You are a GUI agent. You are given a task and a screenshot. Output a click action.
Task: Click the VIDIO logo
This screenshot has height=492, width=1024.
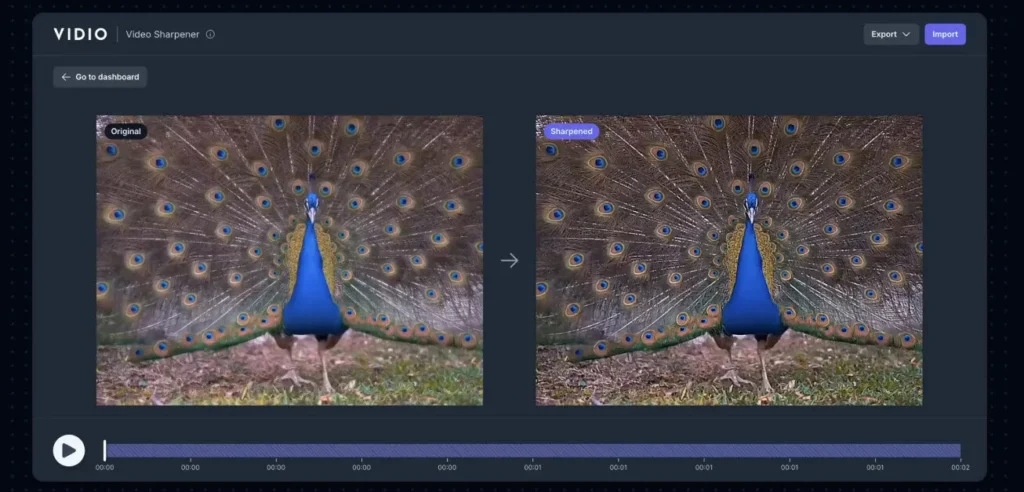[x=80, y=35]
